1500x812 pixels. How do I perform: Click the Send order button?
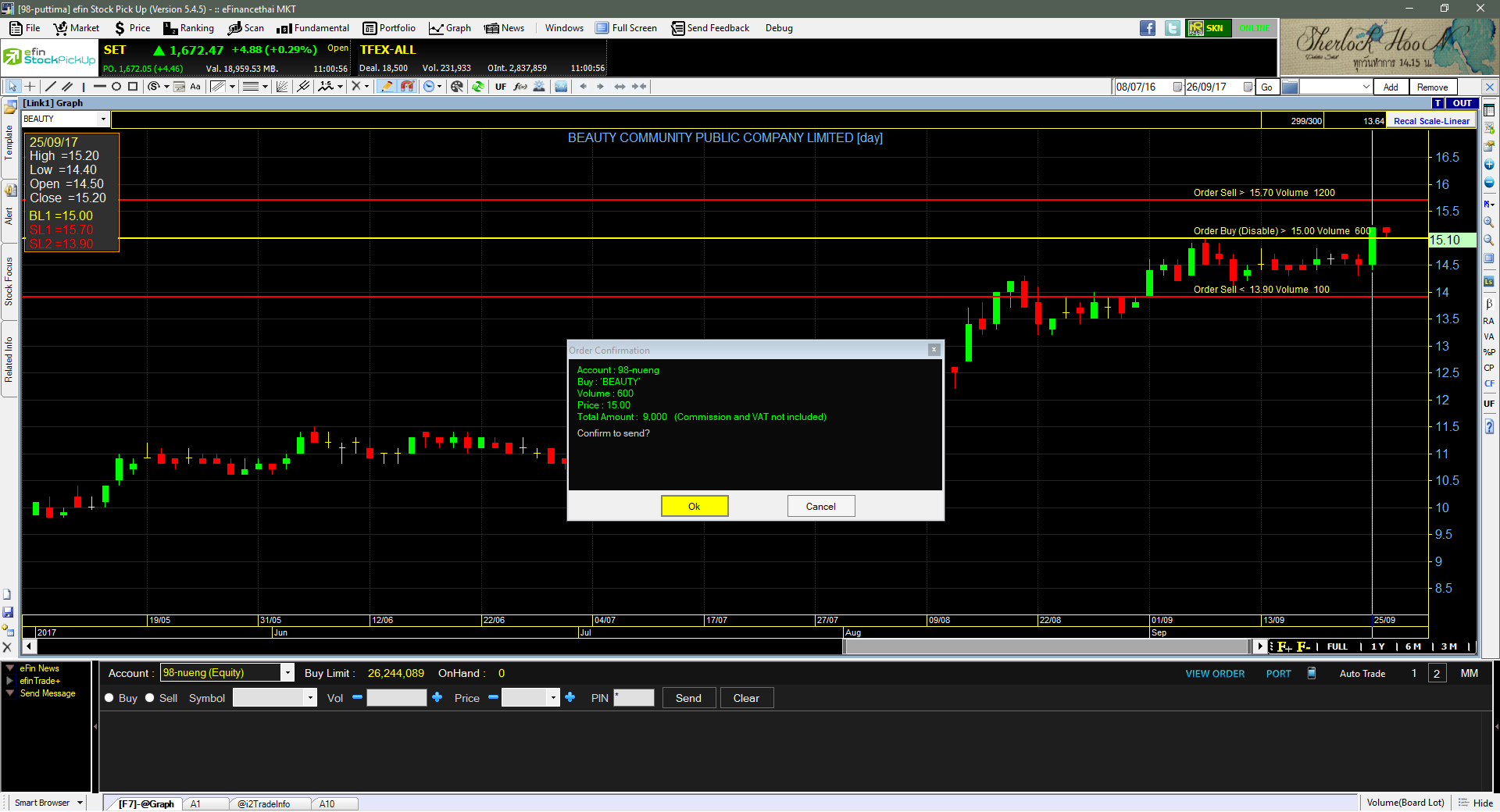pyautogui.click(x=689, y=698)
